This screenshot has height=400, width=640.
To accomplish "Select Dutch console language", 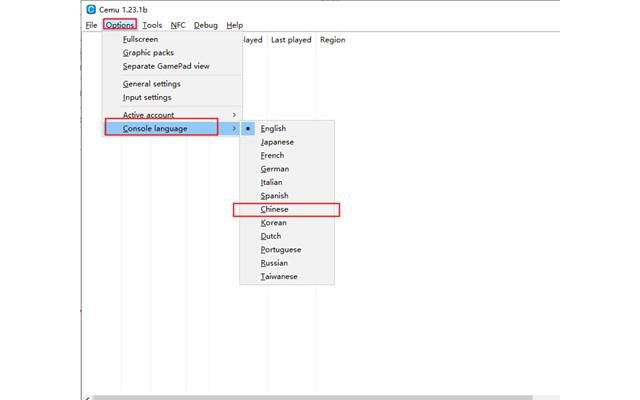I will tap(287, 236).
